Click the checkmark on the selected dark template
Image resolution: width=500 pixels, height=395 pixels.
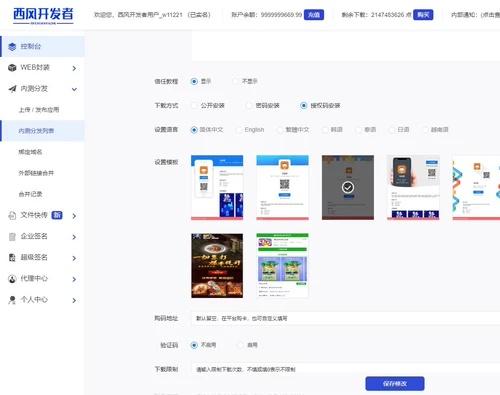pos(348,187)
